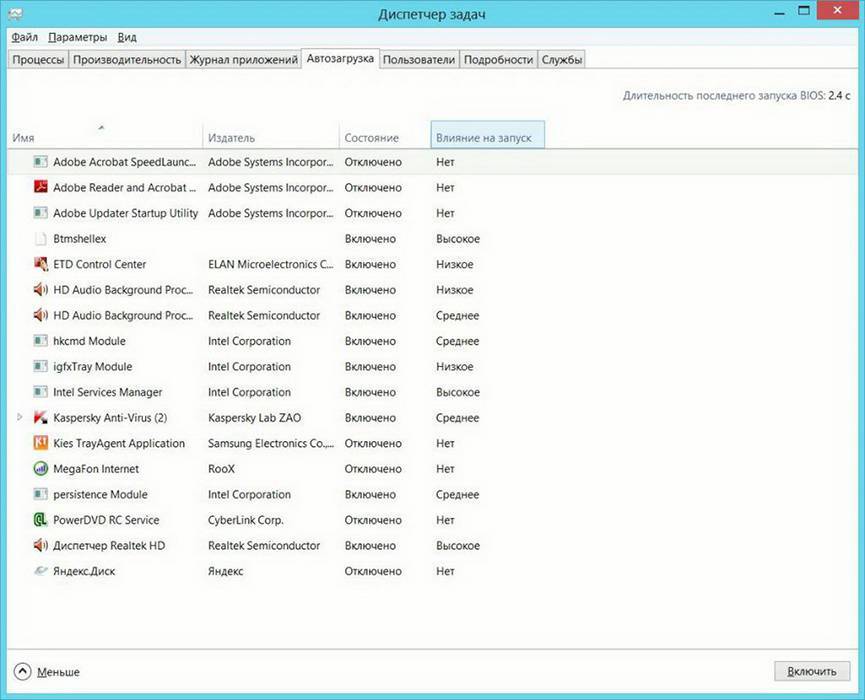Open the Параметры menu

click(77, 37)
